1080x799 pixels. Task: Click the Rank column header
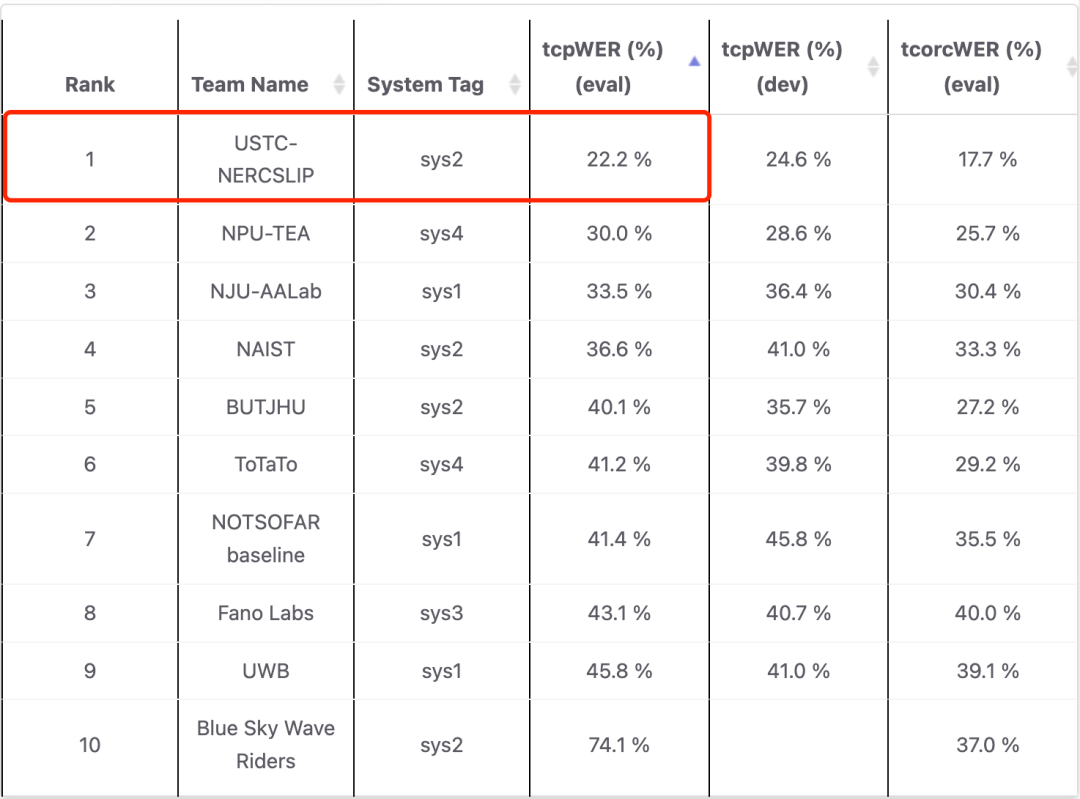90,85
